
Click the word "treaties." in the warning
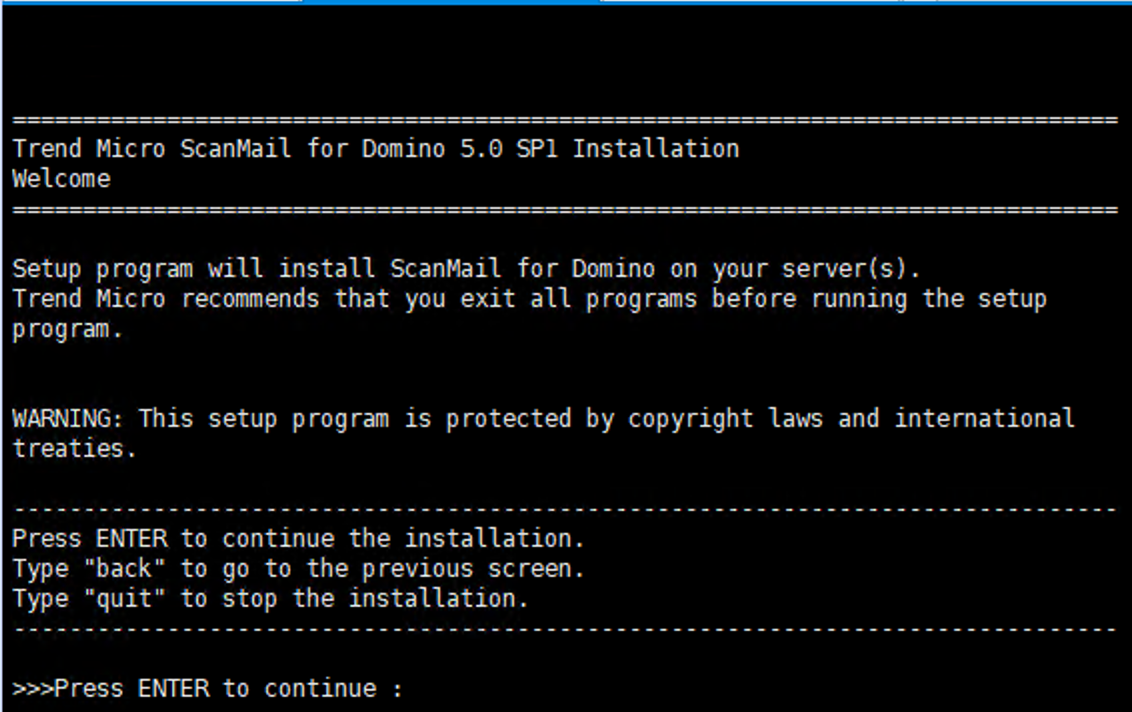coord(74,449)
